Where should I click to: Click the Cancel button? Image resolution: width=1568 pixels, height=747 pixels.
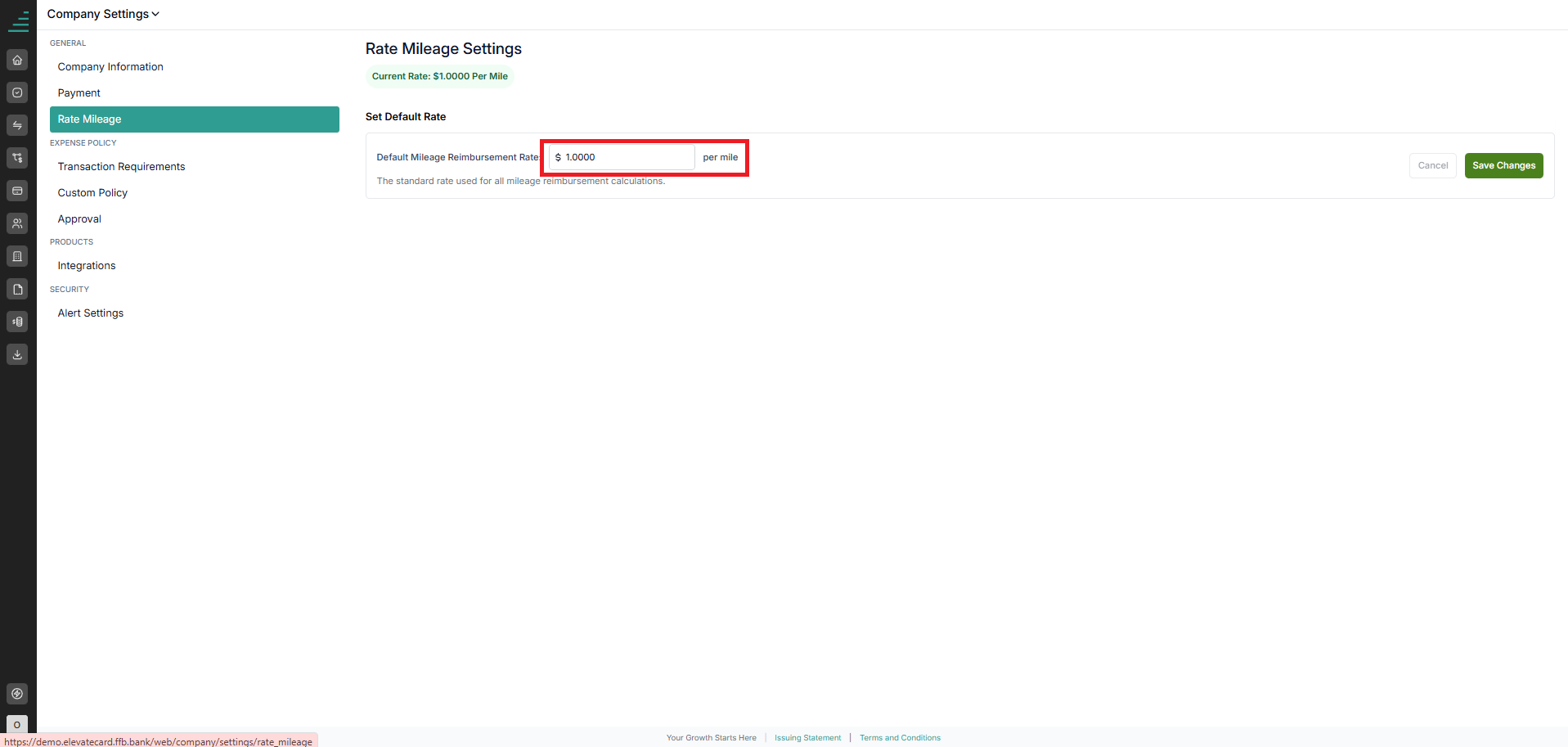click(1432, 165)
